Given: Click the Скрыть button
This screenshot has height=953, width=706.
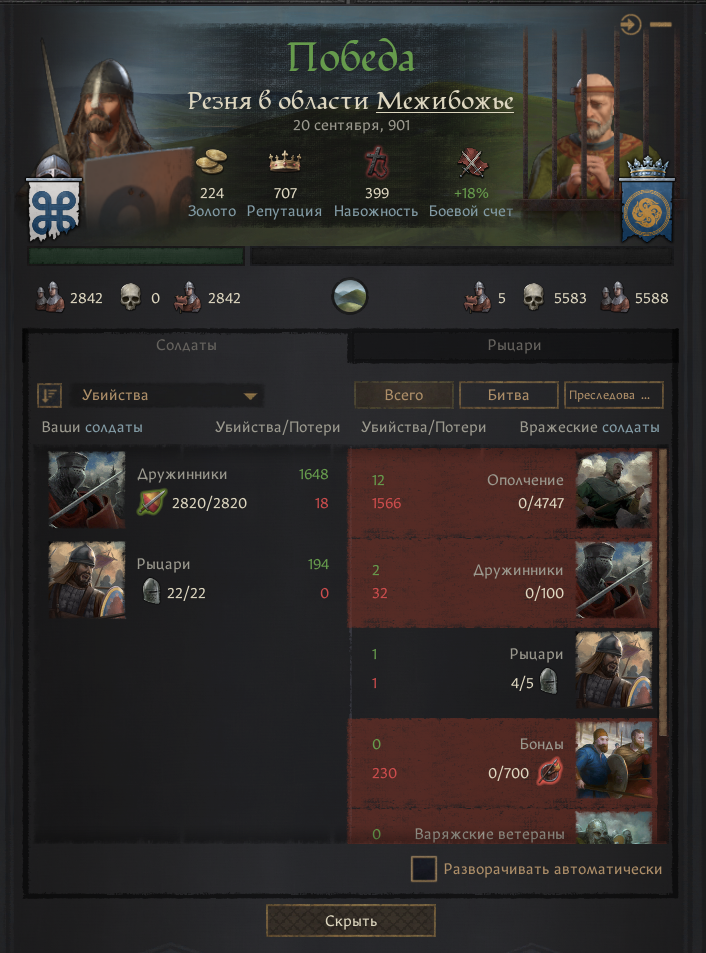Looking at the screenshot, I should (351, 921).
